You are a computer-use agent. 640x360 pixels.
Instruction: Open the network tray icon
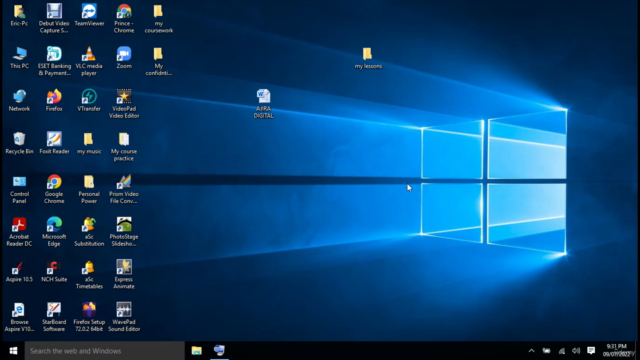click(562, 351)
